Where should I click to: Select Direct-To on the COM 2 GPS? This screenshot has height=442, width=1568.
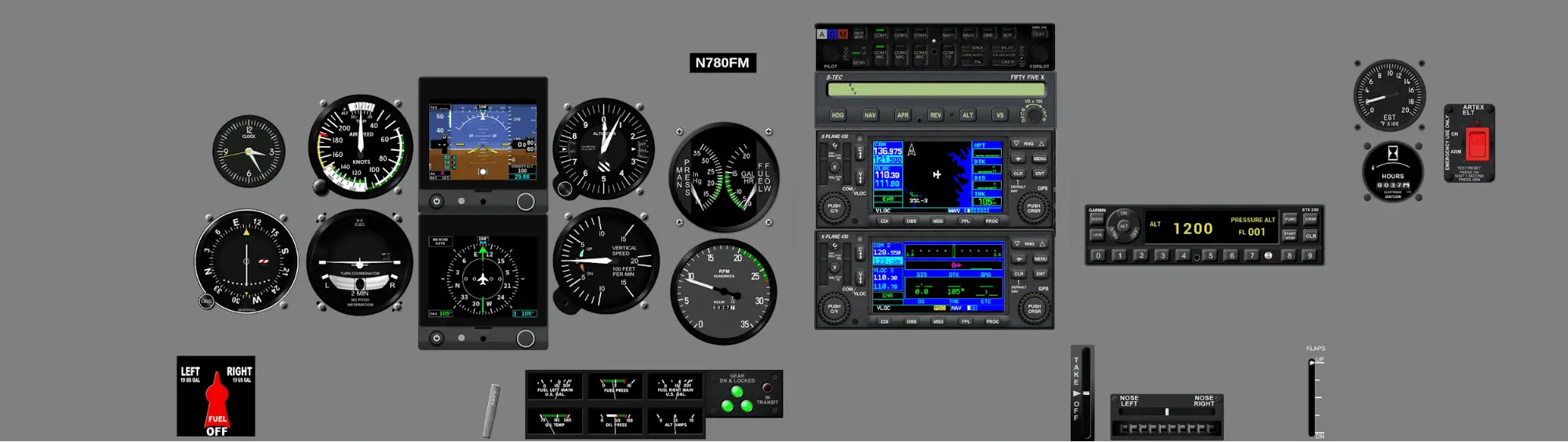(x=1019, y=259)
